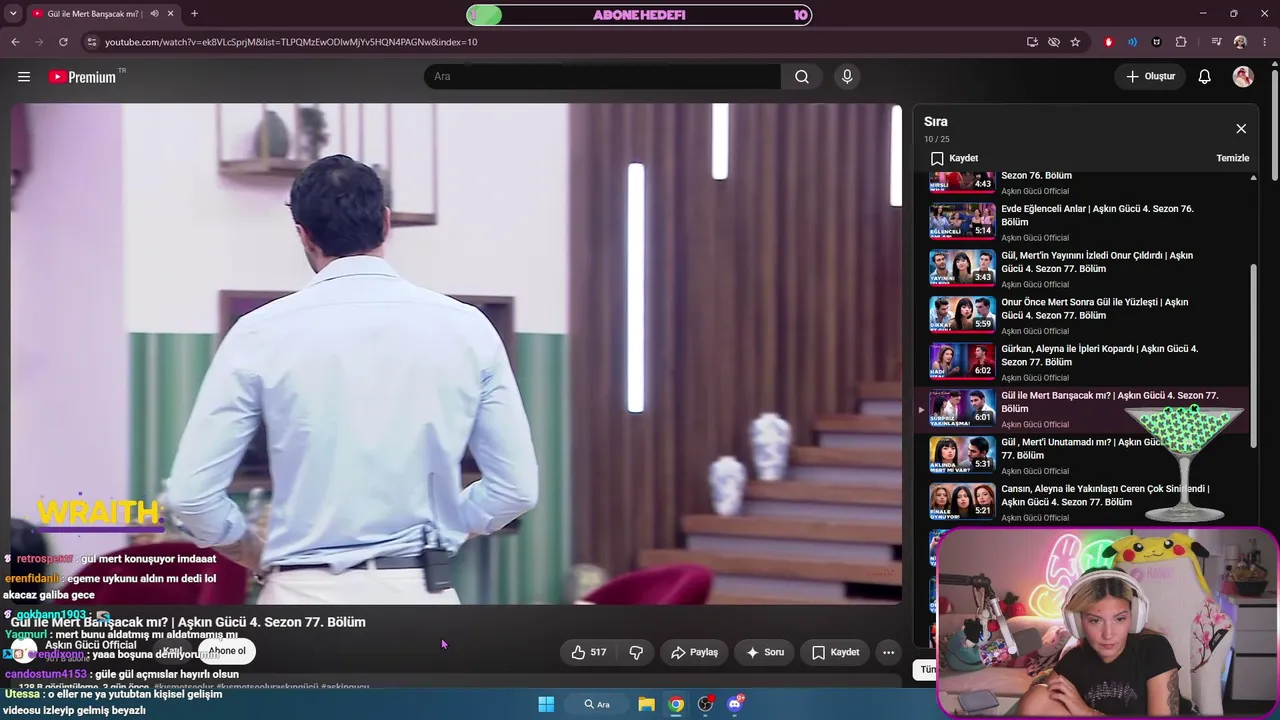Switch to Chrome in the taskbar

[676, 704]
